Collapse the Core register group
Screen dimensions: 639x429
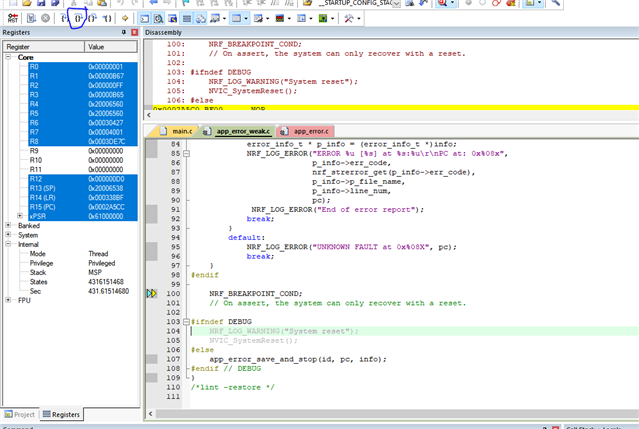click(x=8, y=57)
